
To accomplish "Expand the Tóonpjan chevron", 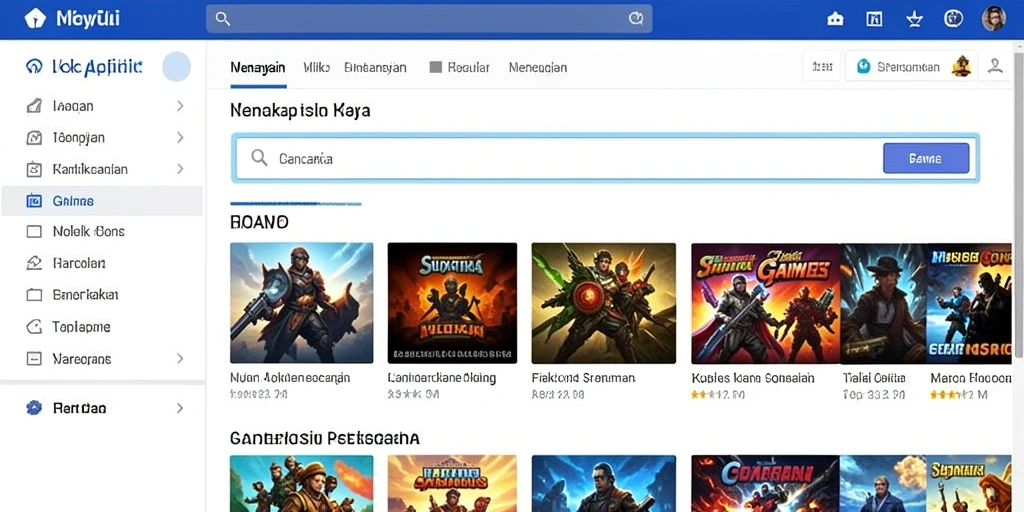I will 180,138.
